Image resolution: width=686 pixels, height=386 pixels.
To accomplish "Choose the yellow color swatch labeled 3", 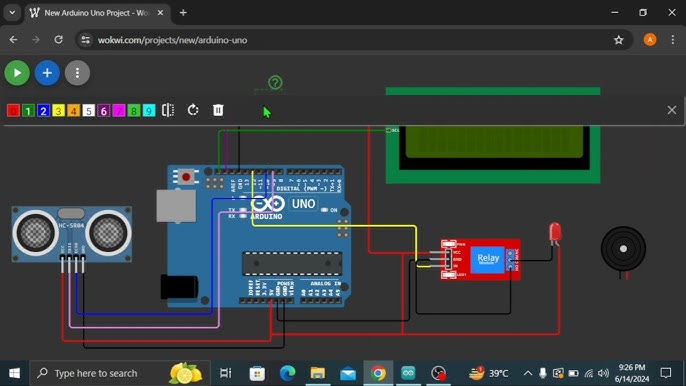I will [58, 111].
